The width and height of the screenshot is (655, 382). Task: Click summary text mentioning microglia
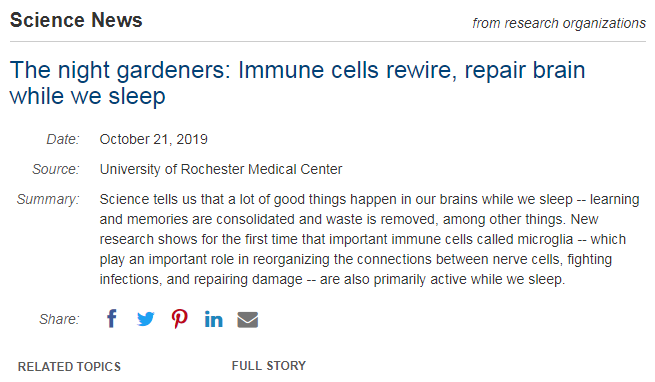tap(363, 239)
